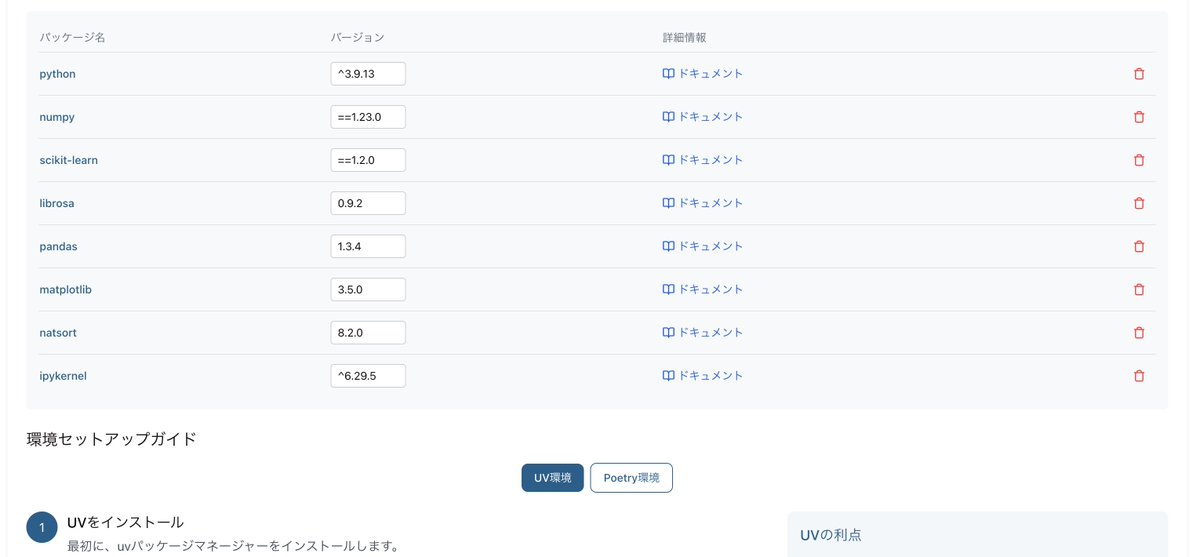The image size is (1200, 557).
Task: Edit the python version field ^3.9.13
Action: [x=368, y=74]
